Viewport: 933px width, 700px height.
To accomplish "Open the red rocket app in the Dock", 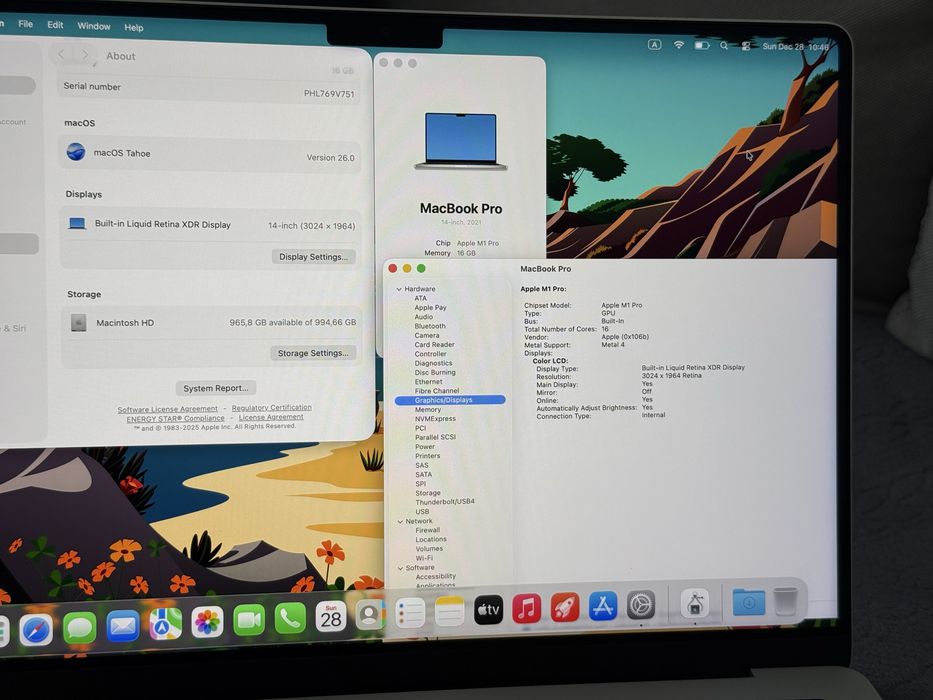I will pyautogui.click(x=565, y=607).
